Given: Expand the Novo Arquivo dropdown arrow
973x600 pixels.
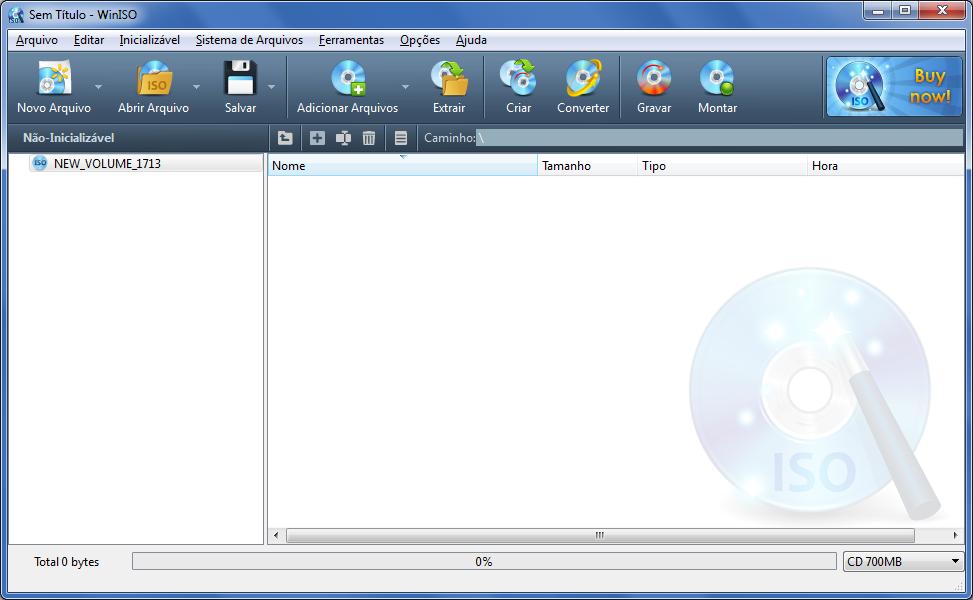Looking at the screenshot, I should [x=98, y=87].
